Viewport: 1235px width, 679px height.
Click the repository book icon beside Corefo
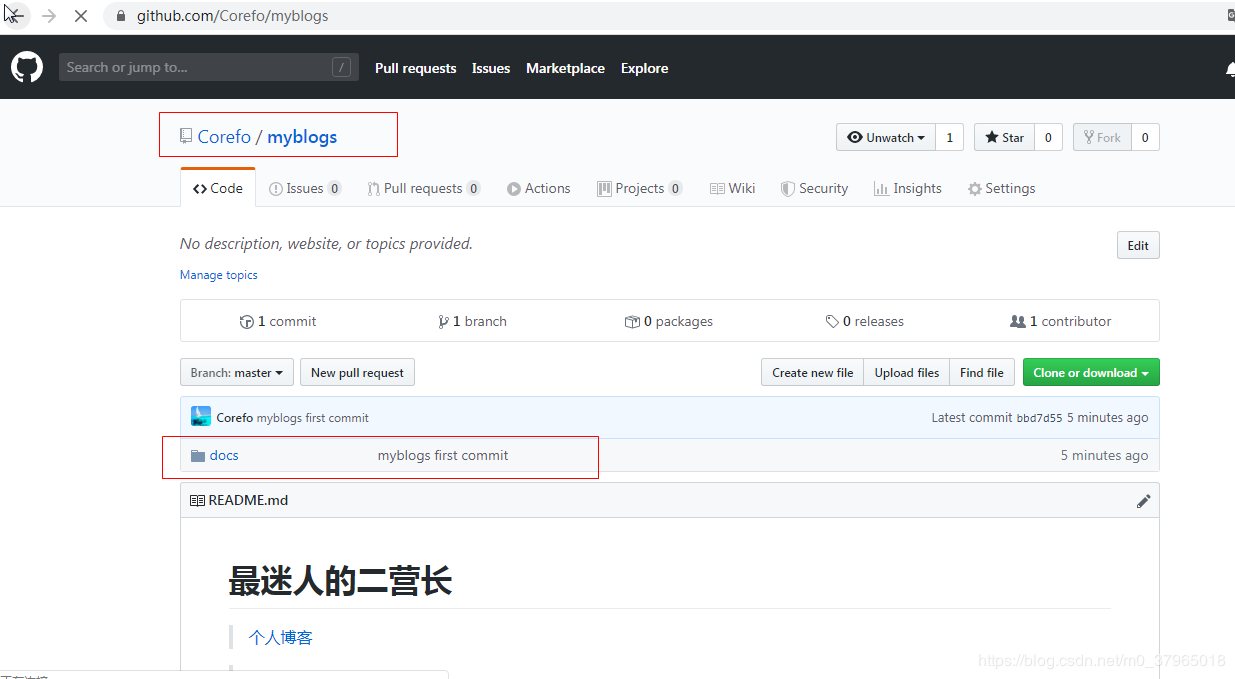point(186,136)
